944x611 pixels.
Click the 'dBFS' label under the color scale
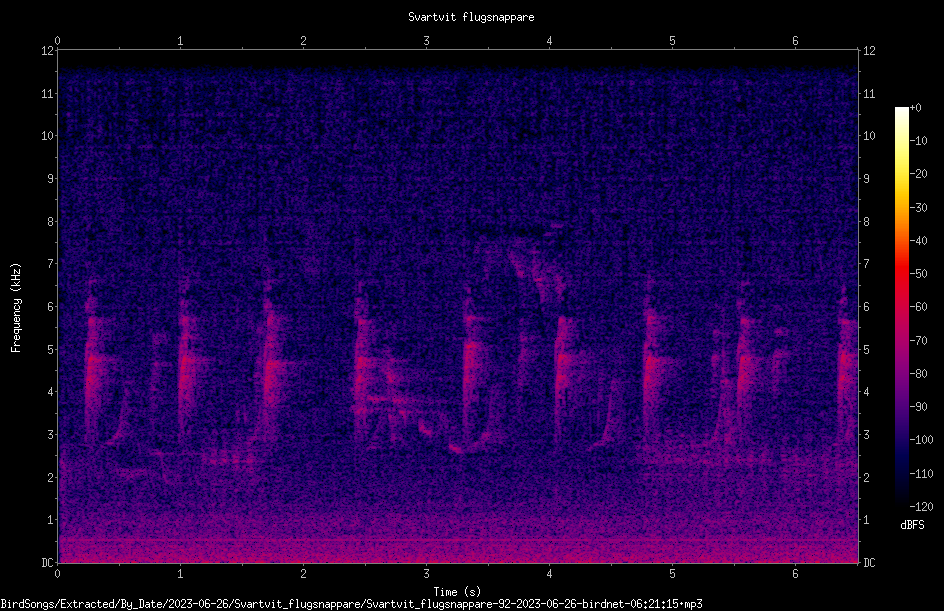[912, 525]
